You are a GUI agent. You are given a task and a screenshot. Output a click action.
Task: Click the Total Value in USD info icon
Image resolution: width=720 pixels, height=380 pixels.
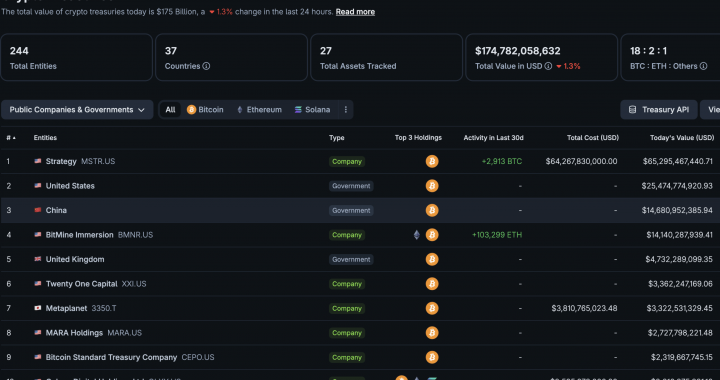(548, 66)
